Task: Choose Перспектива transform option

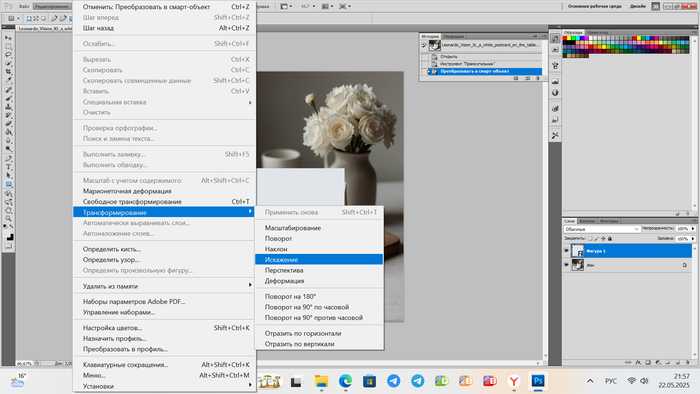Action: click(x=319, y=270)
